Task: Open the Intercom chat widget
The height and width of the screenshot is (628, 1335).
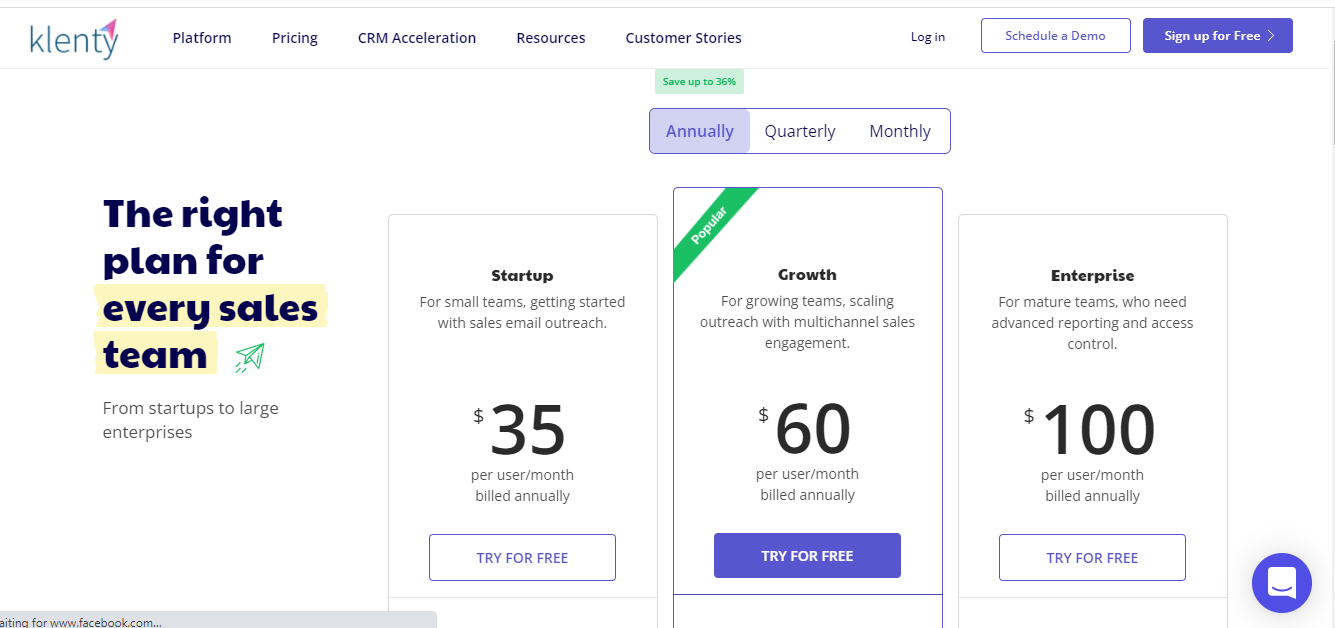Action: tap(1281, 582)
